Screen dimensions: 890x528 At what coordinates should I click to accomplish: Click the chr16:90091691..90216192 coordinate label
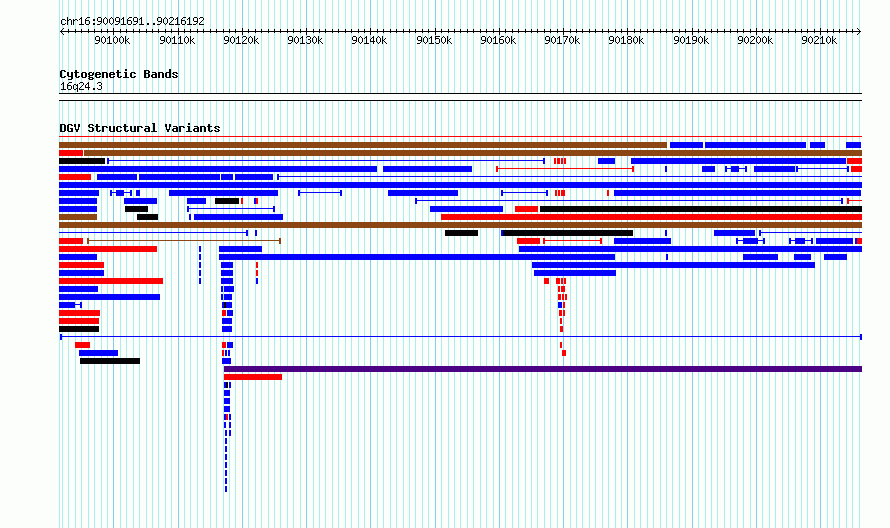point(132,21)
